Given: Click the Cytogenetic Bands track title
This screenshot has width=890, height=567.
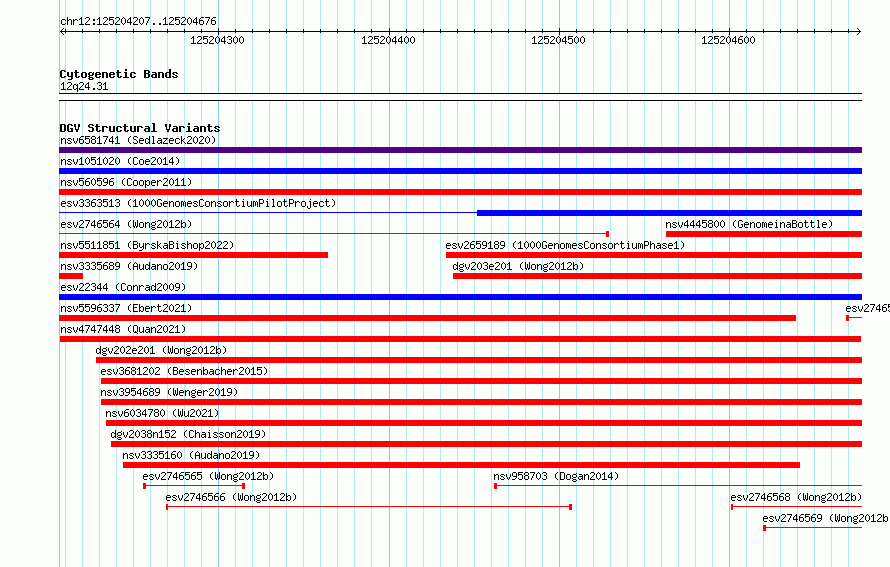Looking at the screenshot, I should point(119,74).
